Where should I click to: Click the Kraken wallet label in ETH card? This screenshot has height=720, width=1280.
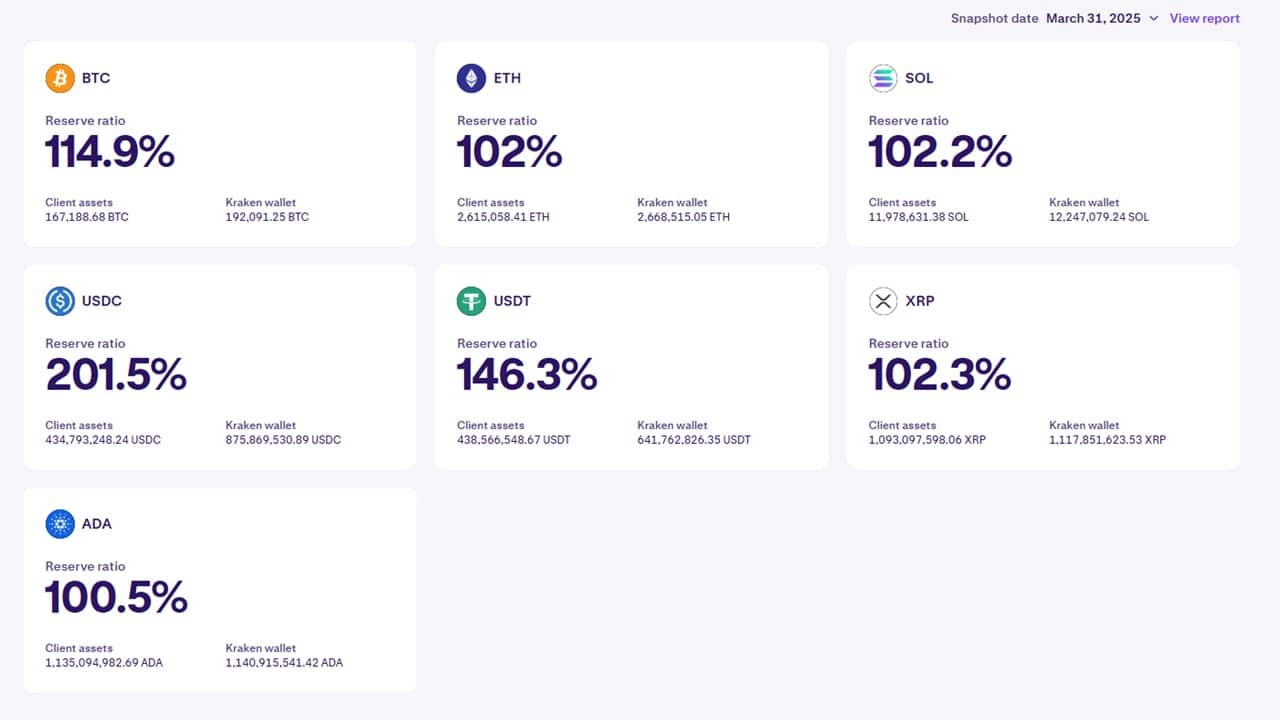click(x=672, y=203)
